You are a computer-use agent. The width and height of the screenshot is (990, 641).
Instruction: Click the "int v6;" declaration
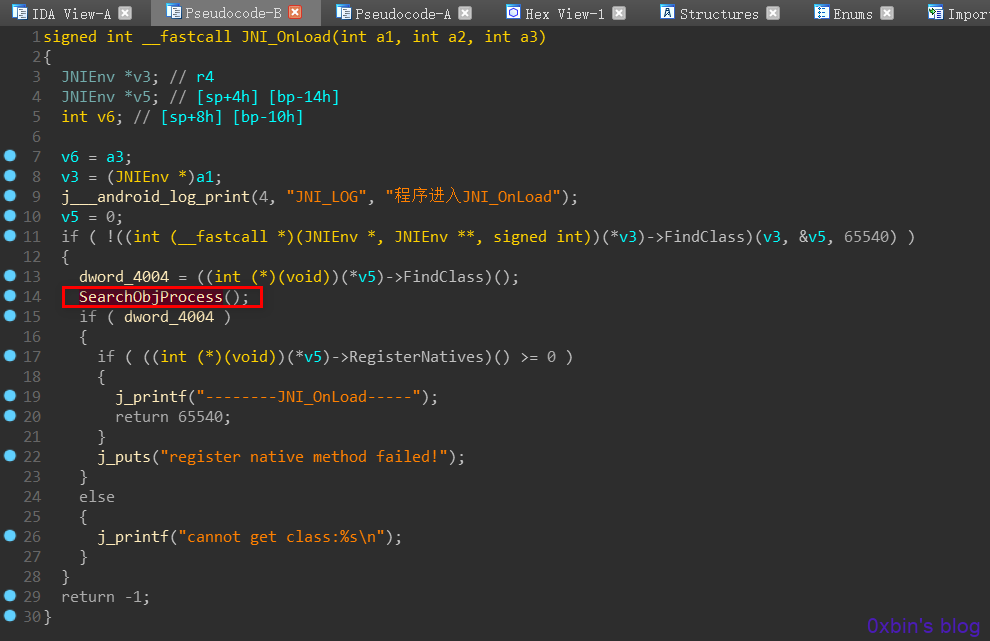pyautogui.click(x=92, y=117)
